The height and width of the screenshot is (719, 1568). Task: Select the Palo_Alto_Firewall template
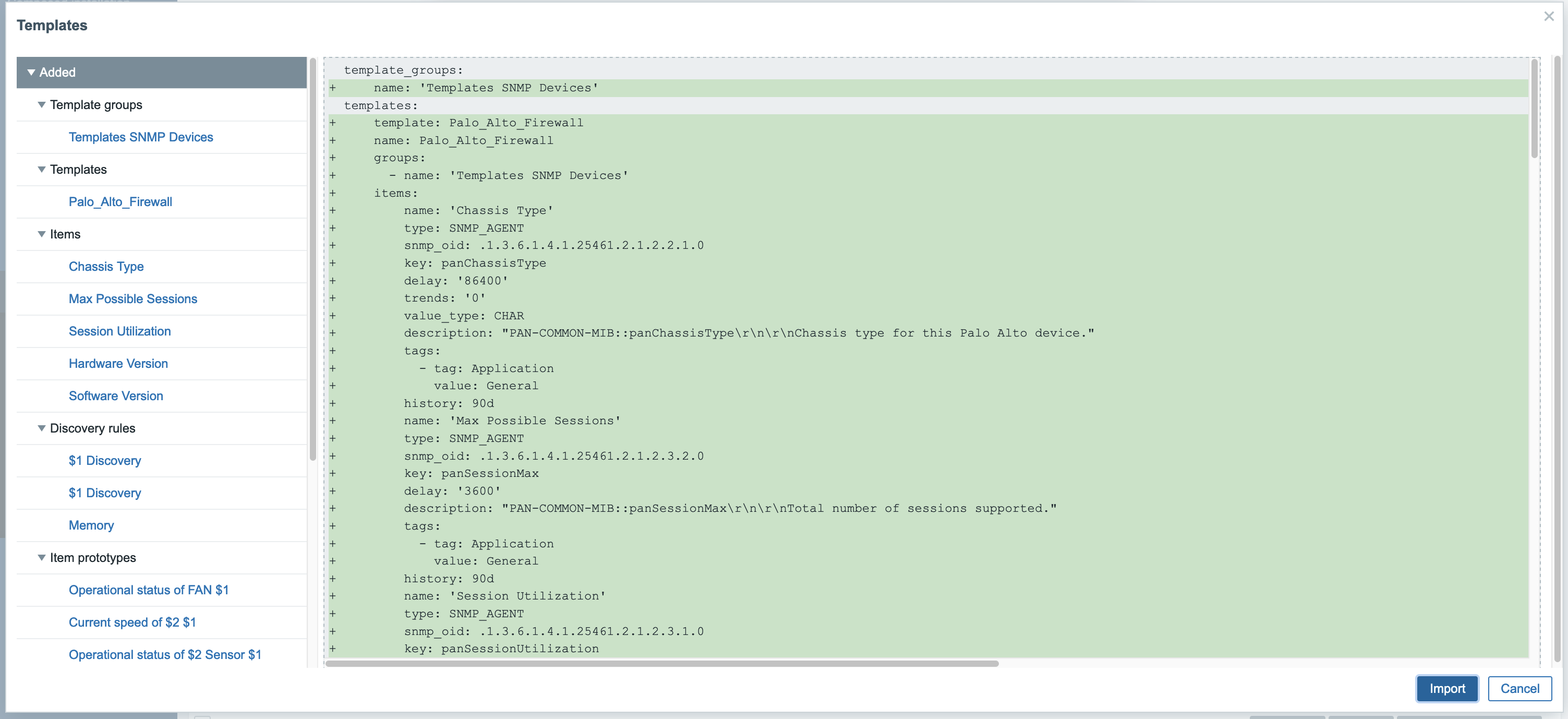(120, 201)
